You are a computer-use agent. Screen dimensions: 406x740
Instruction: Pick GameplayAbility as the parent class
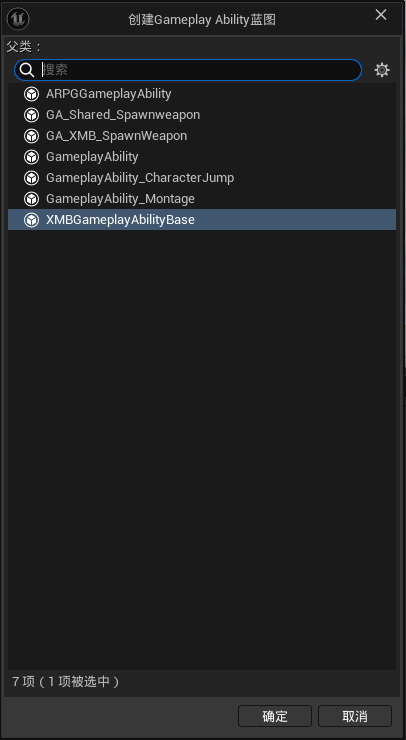pos(202,157)
